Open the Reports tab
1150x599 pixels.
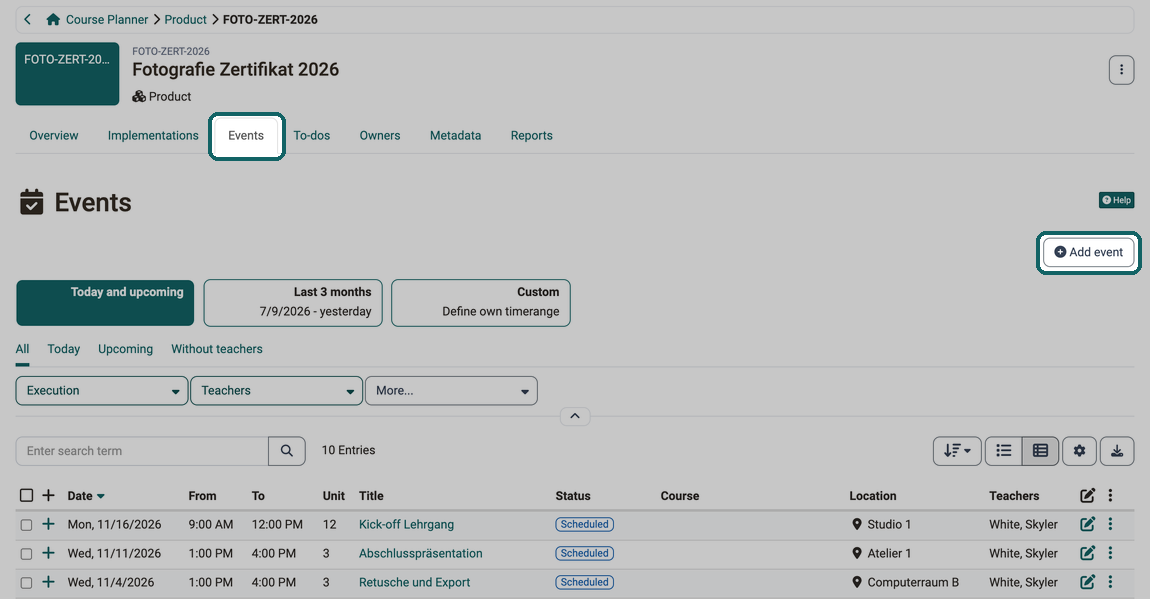click(532, 136)
